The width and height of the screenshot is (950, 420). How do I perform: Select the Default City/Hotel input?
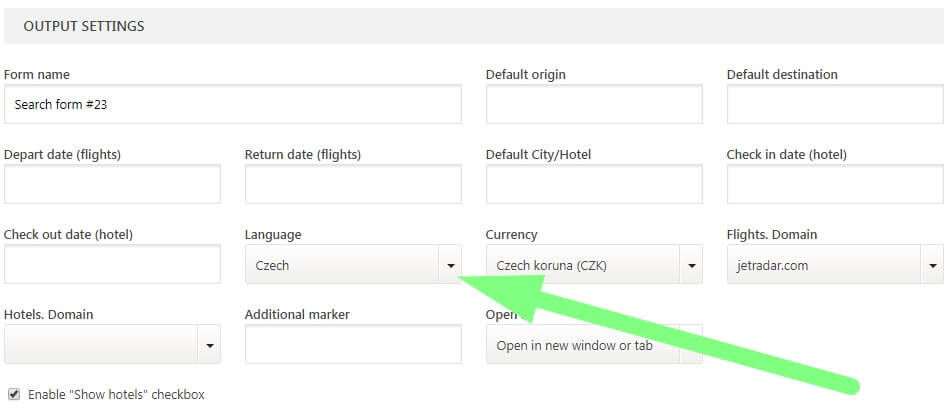(x=594, y=184)
